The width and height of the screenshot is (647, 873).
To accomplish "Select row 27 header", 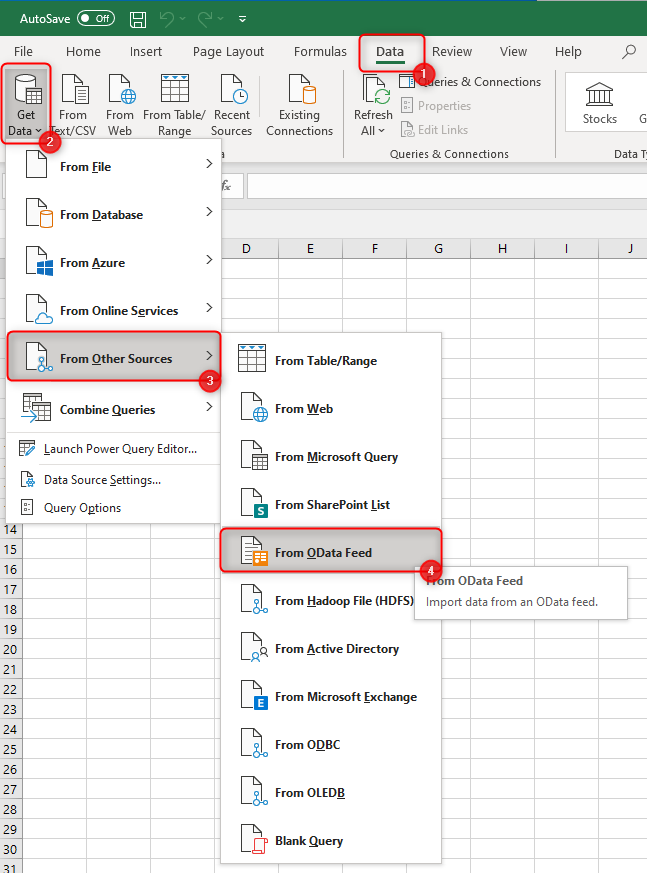I will pos(11,789).
